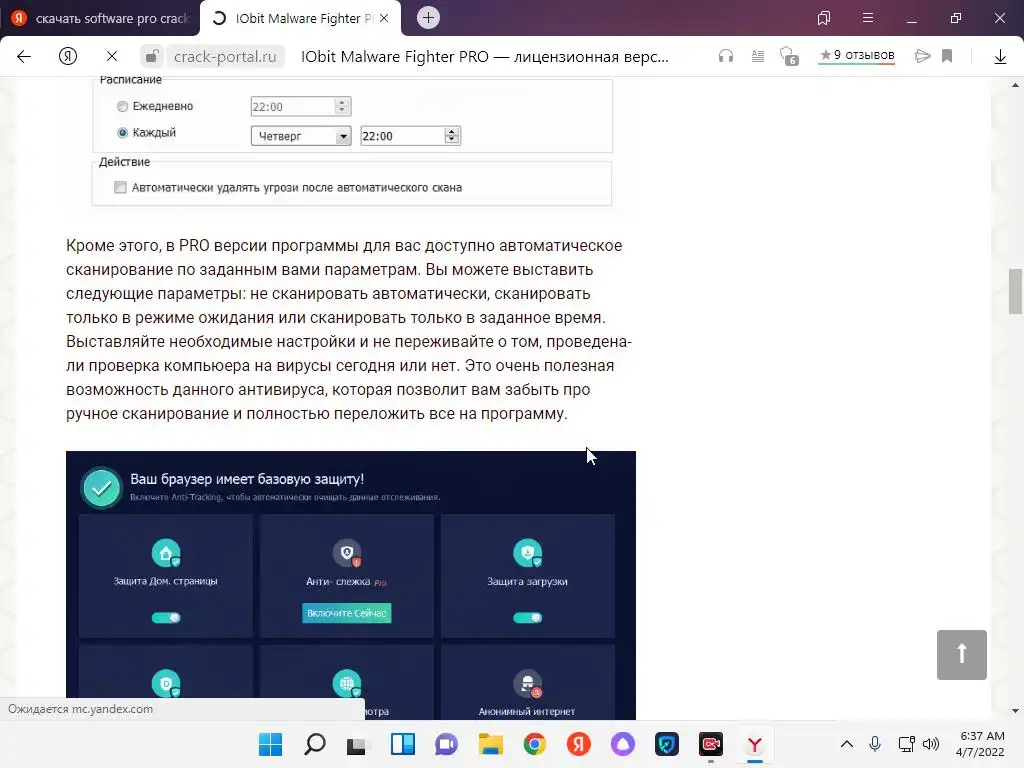Screen dimensions: 1024x768
Task: Open Widgets panel on taskbar
Action: pos(402,744)
